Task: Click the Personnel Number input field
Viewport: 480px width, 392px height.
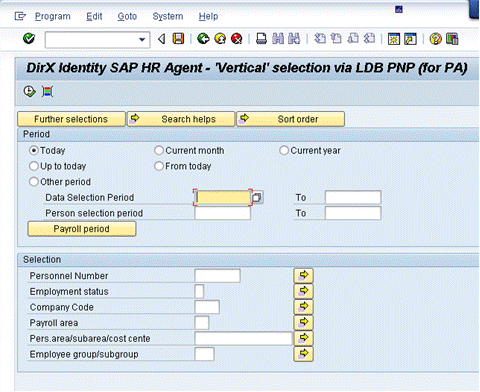Action: (217, 276)
